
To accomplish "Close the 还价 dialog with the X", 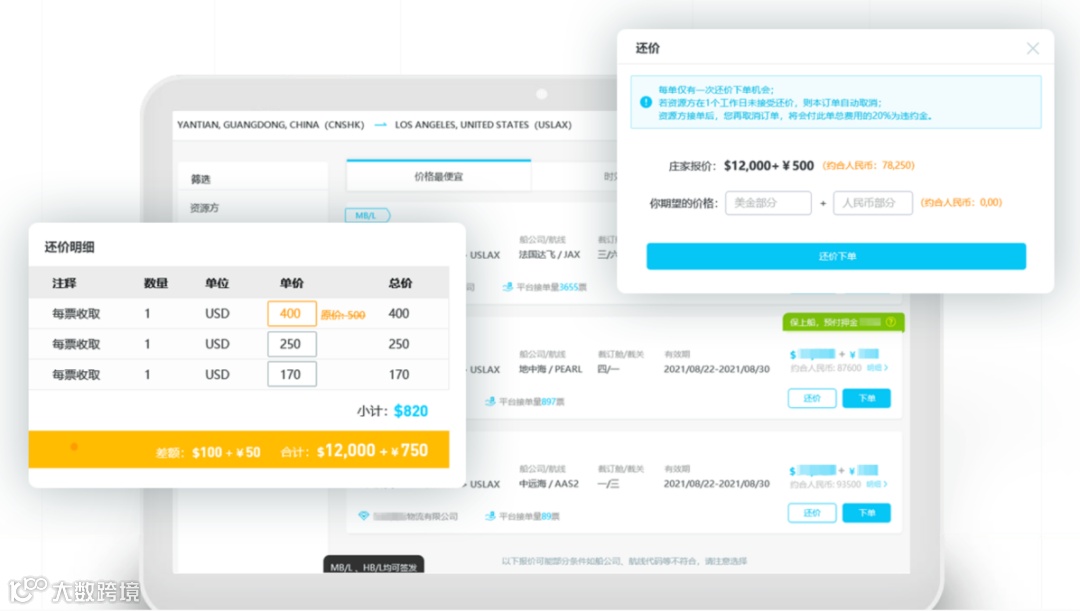I will point(1033,48).
